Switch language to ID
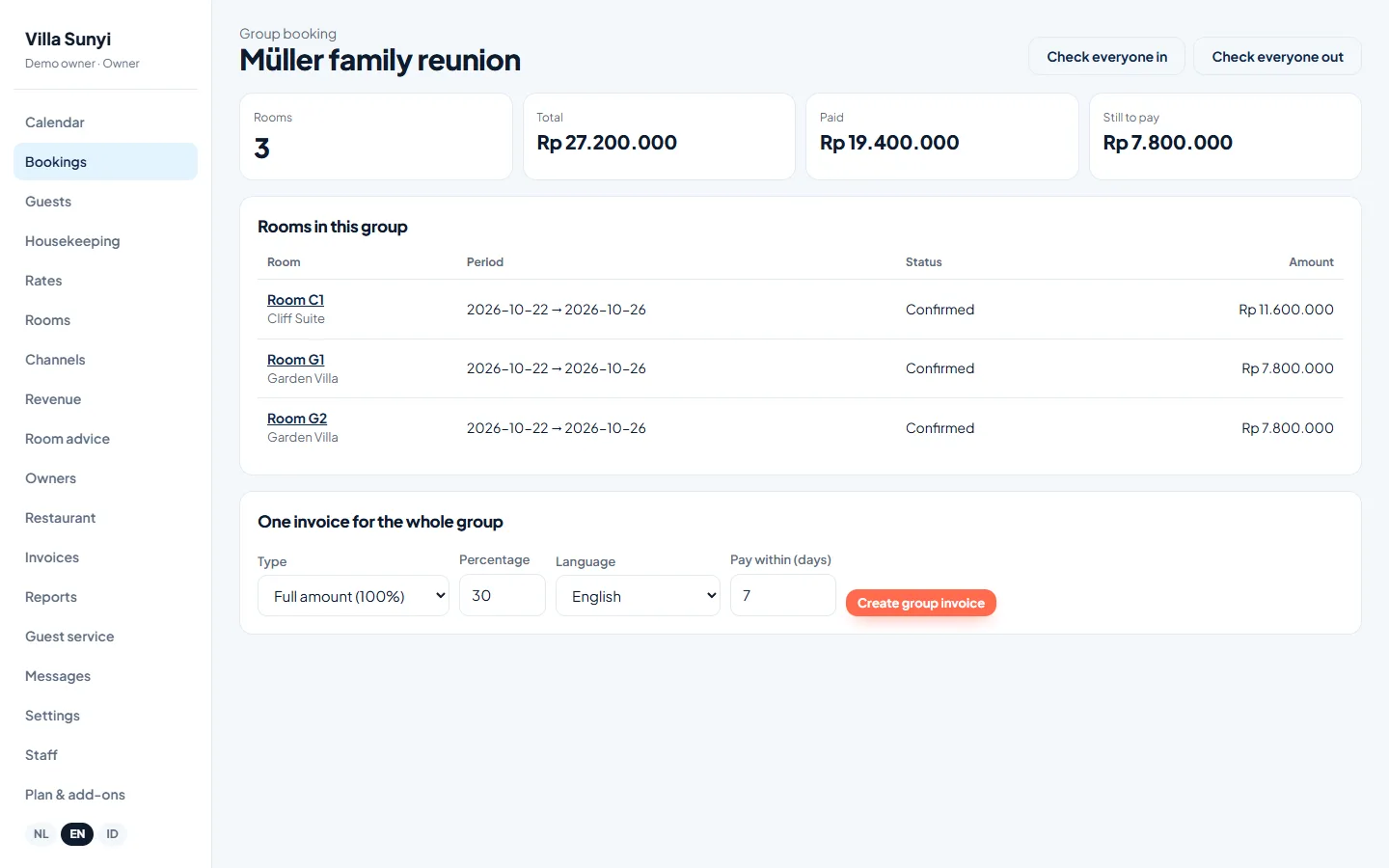The image size is (1389, 868). [112, 834]
